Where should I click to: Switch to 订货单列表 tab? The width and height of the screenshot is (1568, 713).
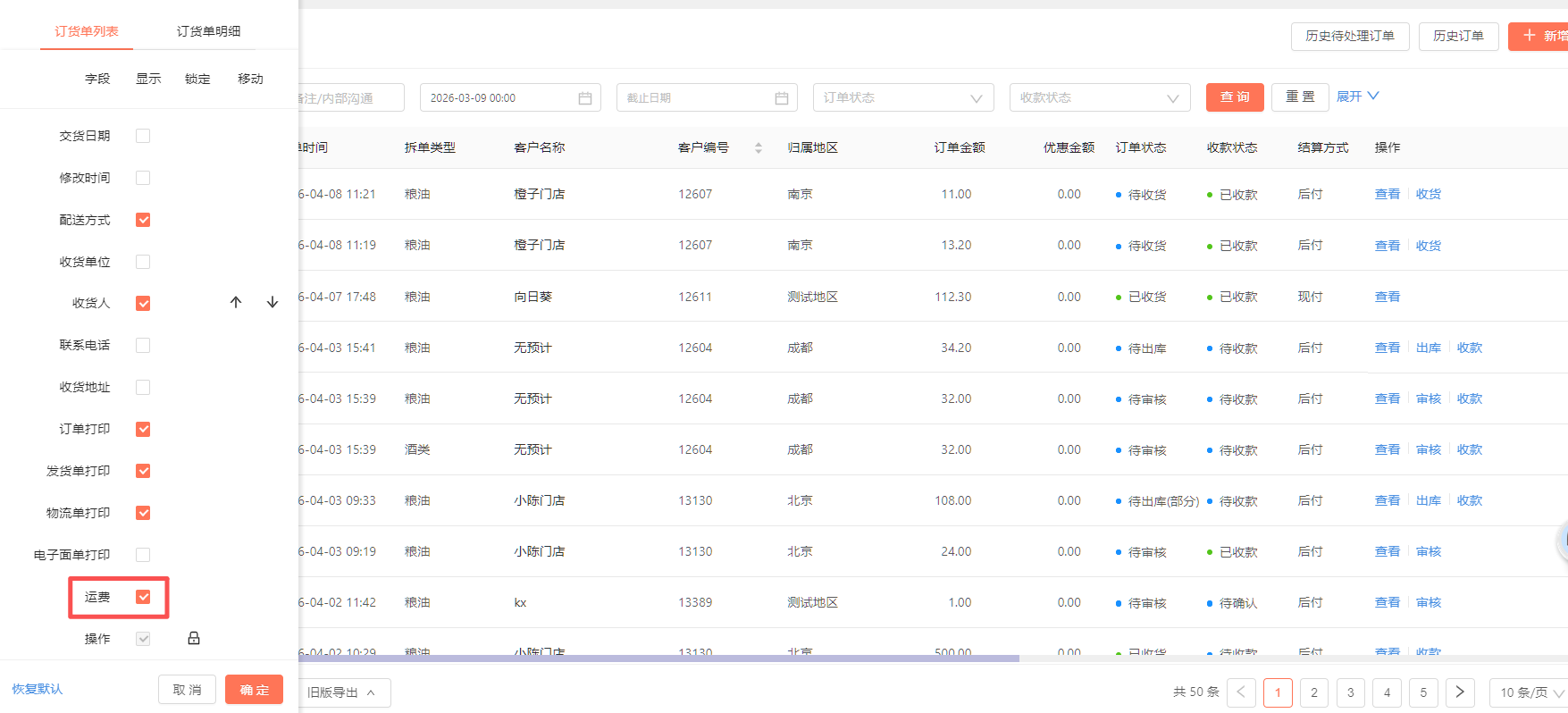pos(87,31)
